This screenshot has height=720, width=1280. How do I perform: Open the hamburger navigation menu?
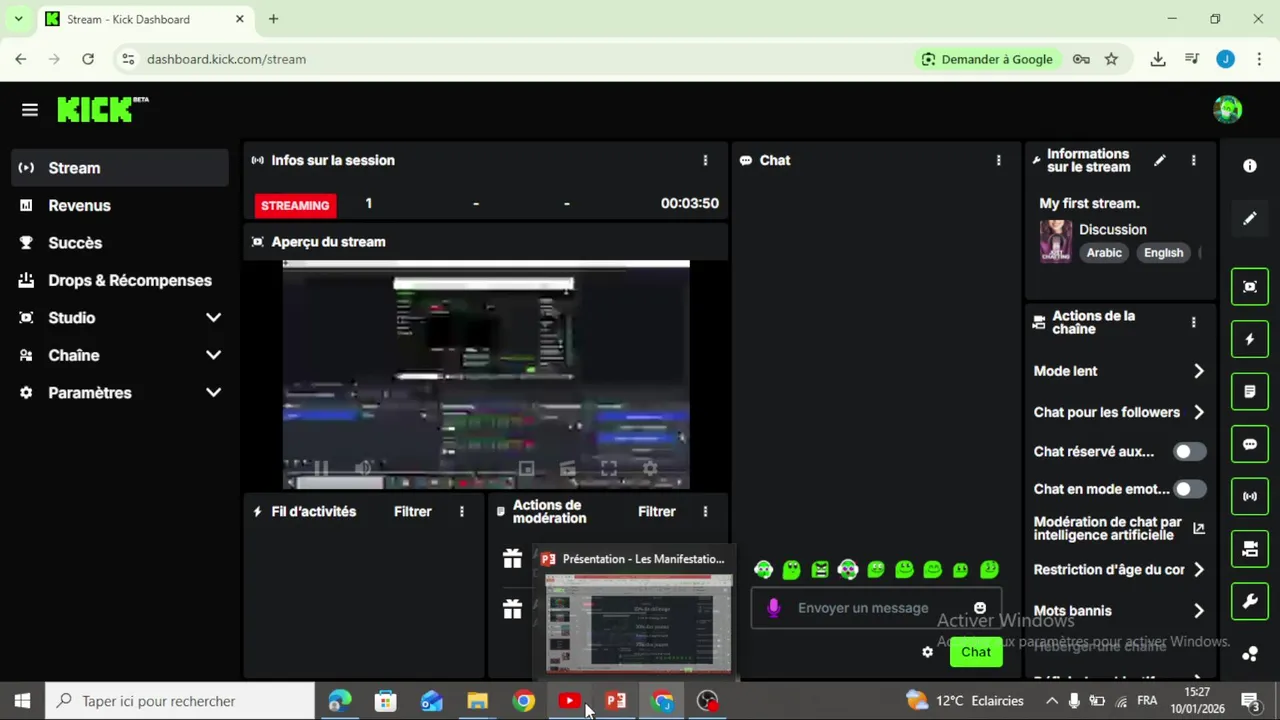[x=30, y=110]
